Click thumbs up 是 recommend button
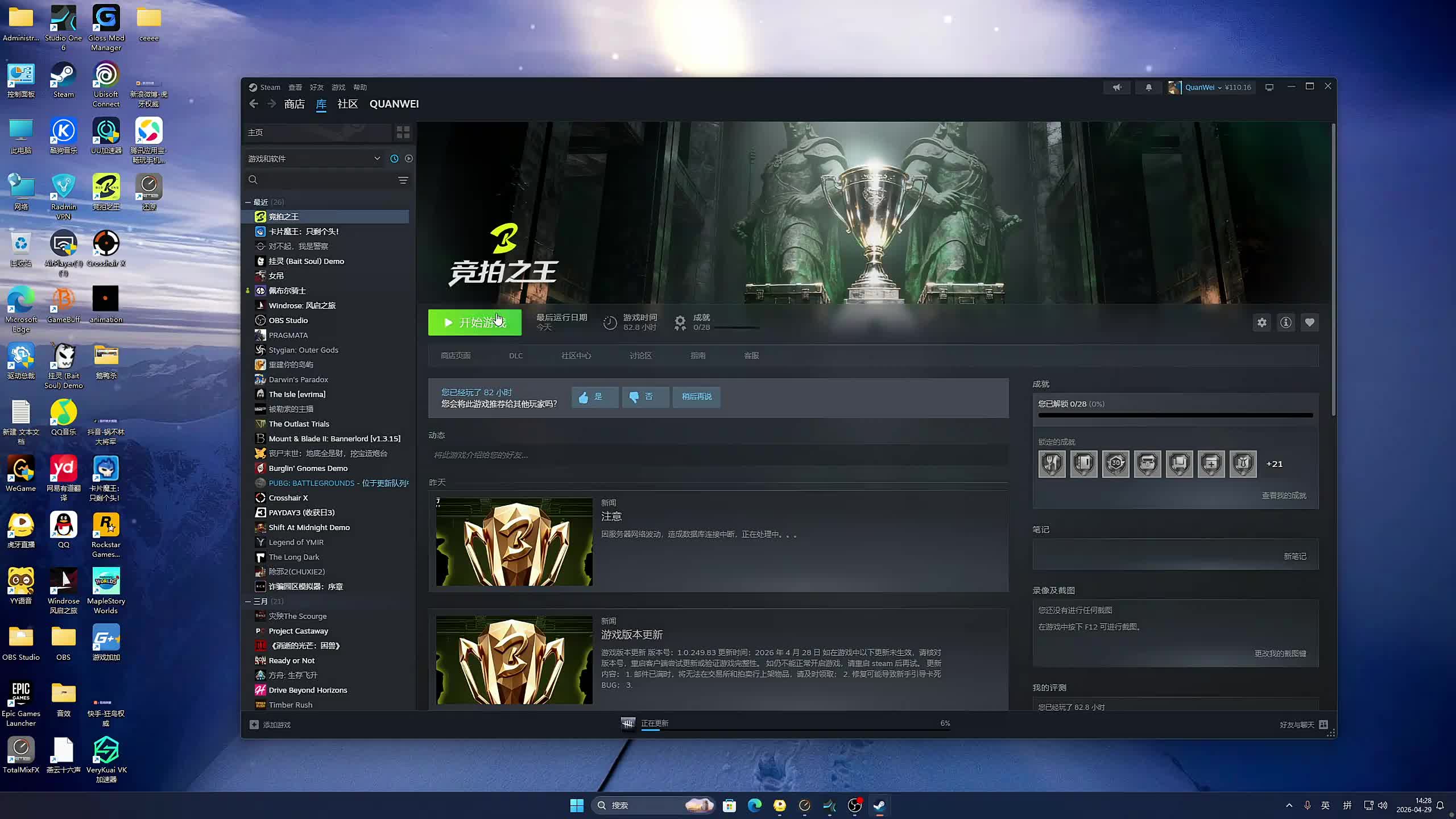Viewport: 1456px width, 819px height. pos(594,396)
